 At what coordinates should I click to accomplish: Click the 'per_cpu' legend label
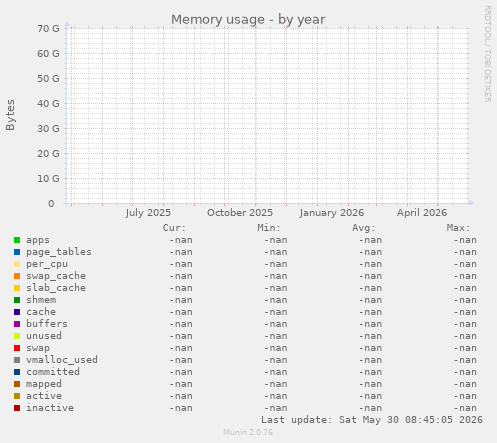(x=47, y=264)
